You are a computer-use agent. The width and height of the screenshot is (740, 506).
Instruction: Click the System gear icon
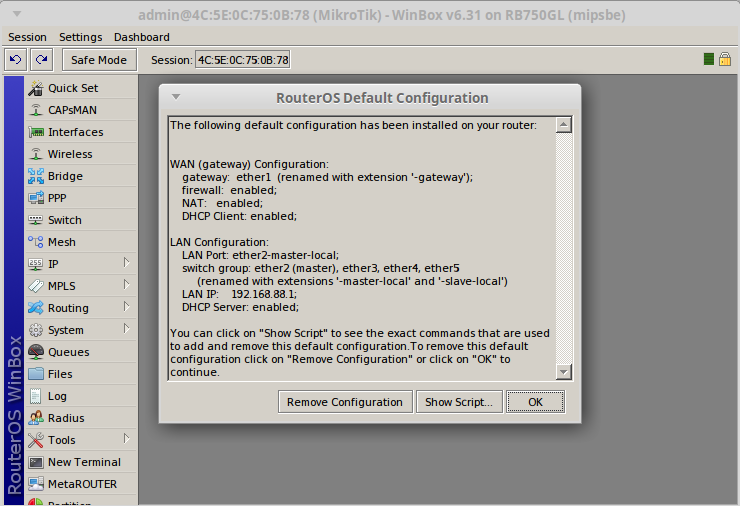[x=35, y=330]
